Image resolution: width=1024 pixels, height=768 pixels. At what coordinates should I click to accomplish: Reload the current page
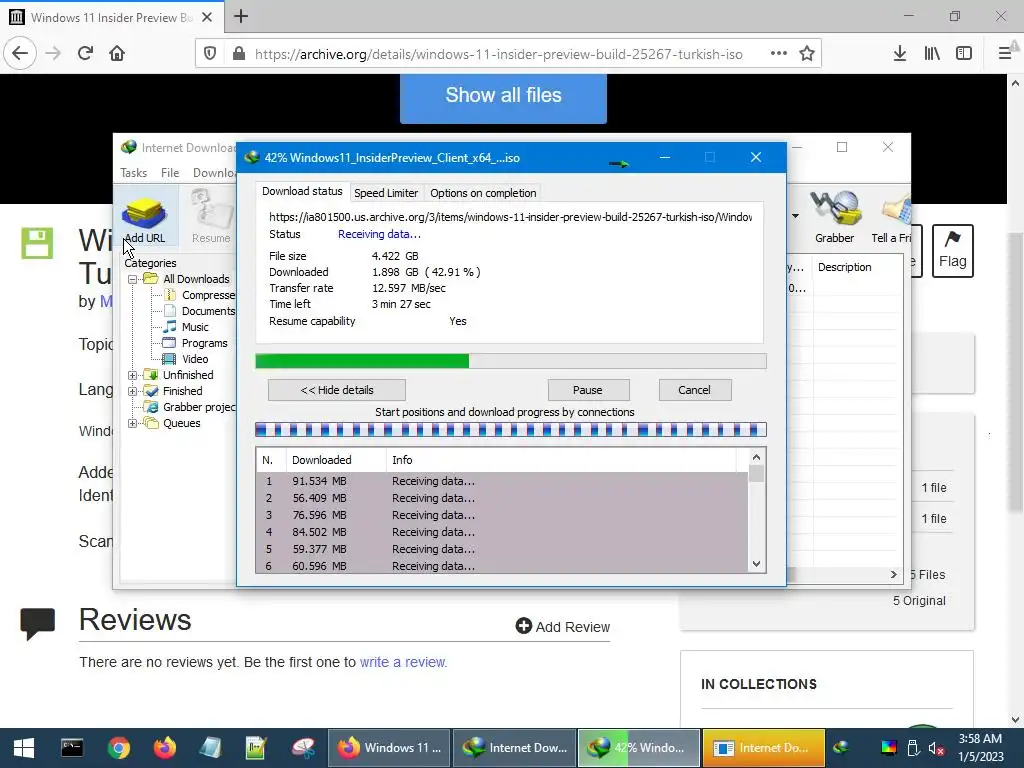pyautogui.click(x=86, y=54)
